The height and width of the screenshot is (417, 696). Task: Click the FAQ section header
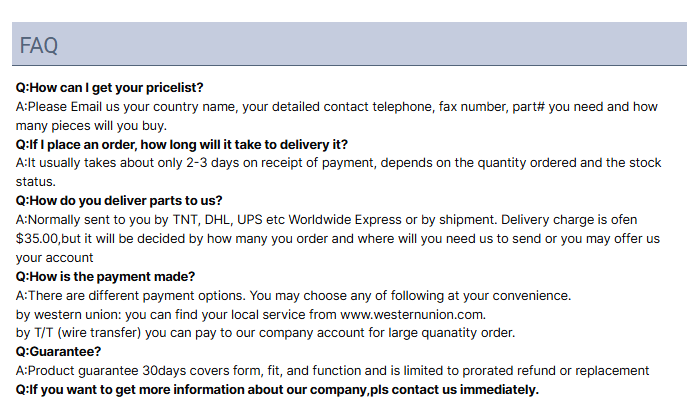[x=349, y=44]
